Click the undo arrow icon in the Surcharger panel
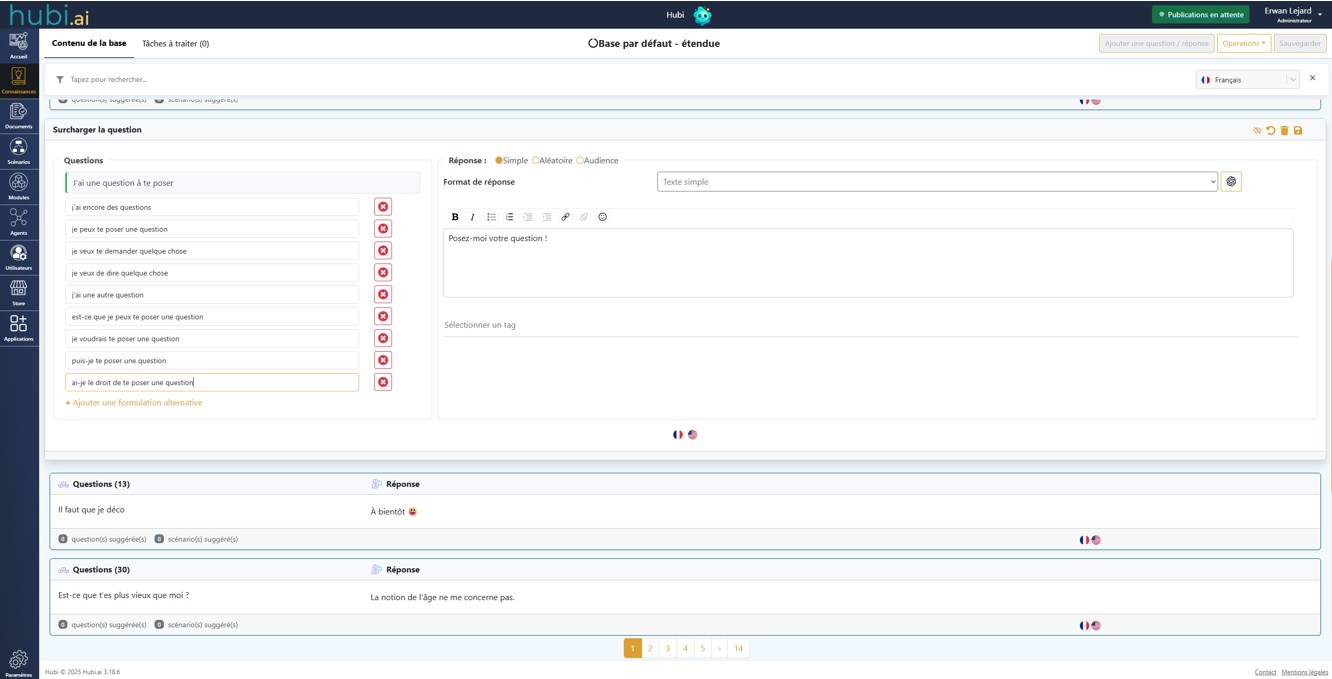Viewport: 1332px width, 679px height. pos(1271,131)
